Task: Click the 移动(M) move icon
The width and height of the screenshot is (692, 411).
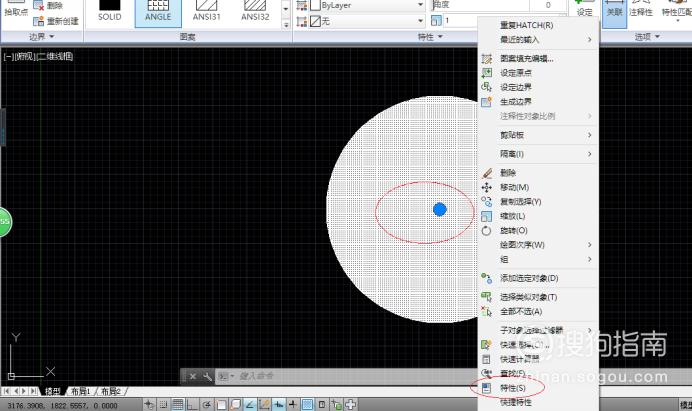Action: point(487,188)
